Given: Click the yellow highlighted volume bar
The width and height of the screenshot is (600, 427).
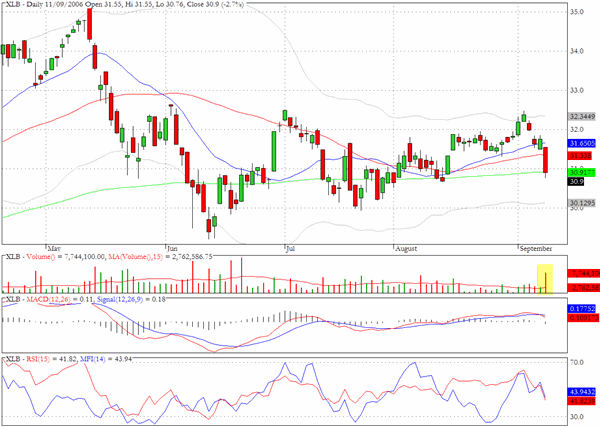Looking at the screenshot, I should pos(545,279).
